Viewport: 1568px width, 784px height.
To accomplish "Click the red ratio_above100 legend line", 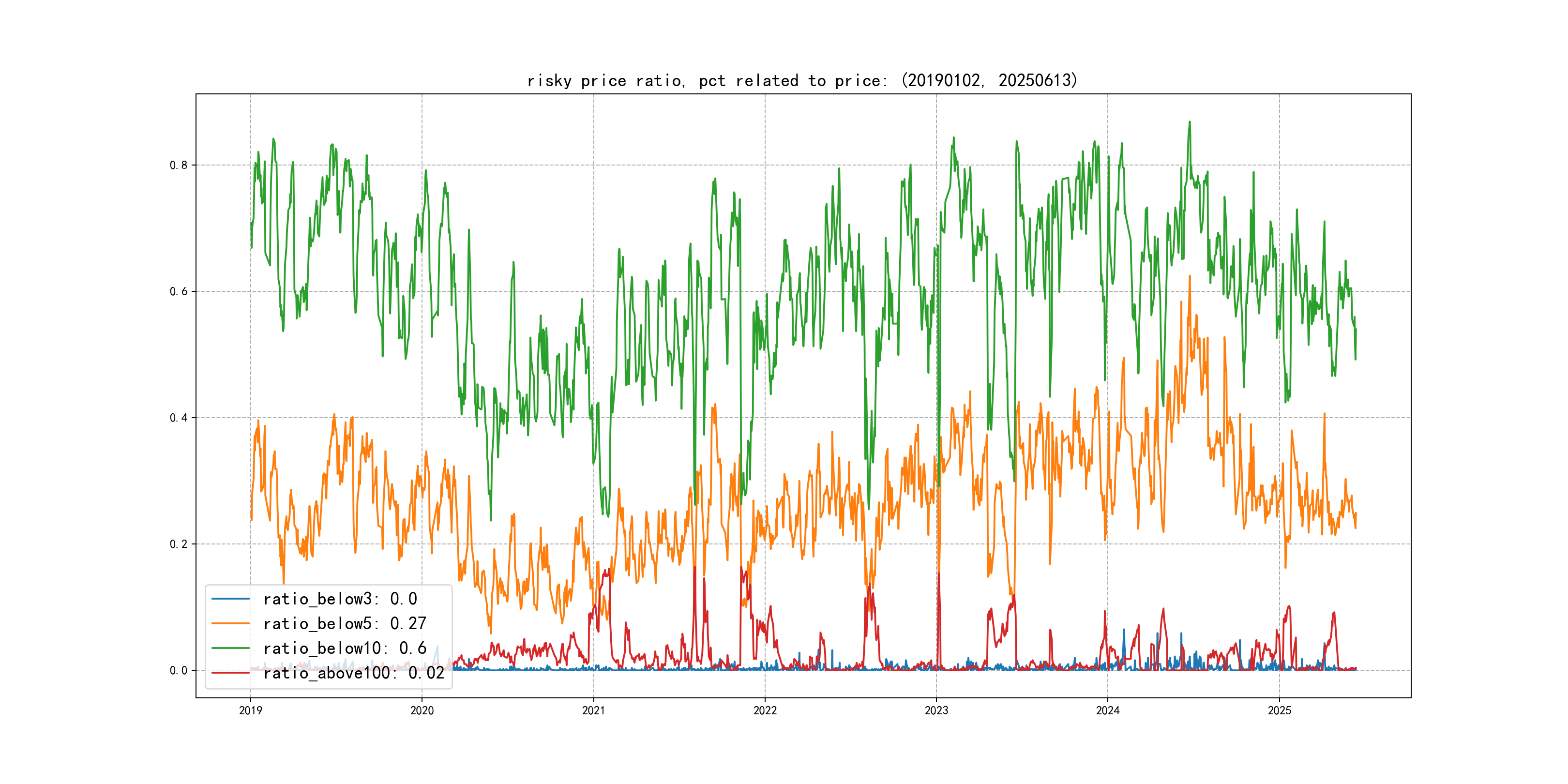I will (230, 673).
